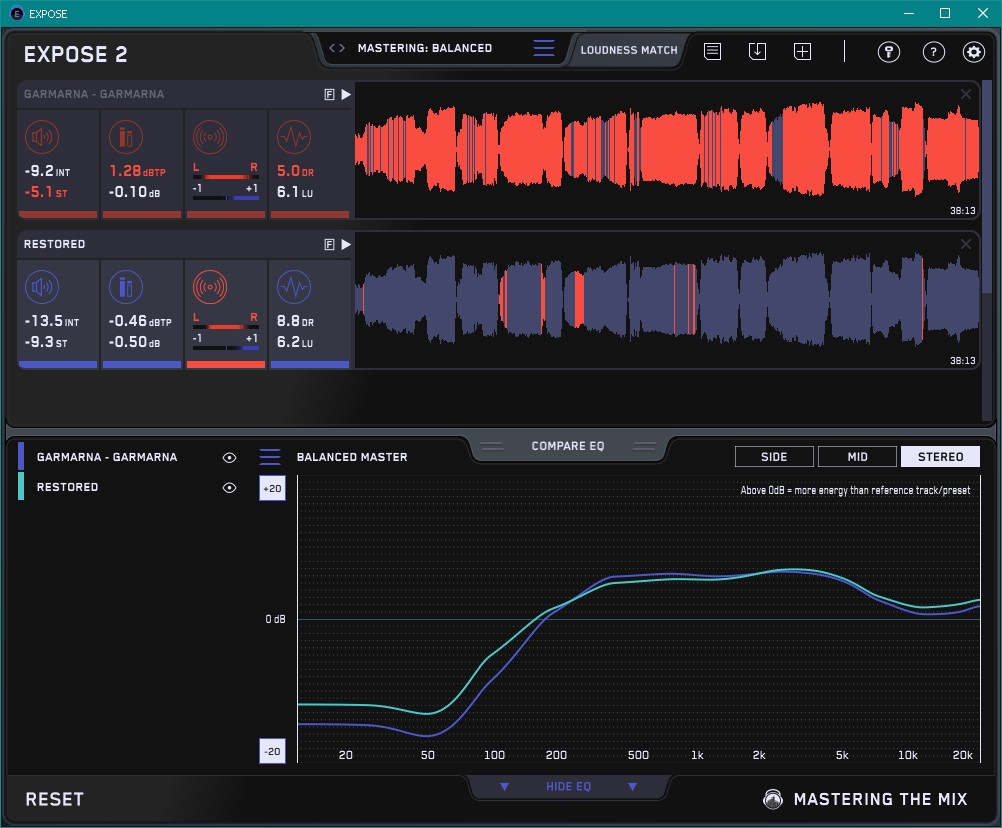This screenshot has height=828, width=1002.
Task: Toggle the Loudness Match button
Action: tap(629, 49)
